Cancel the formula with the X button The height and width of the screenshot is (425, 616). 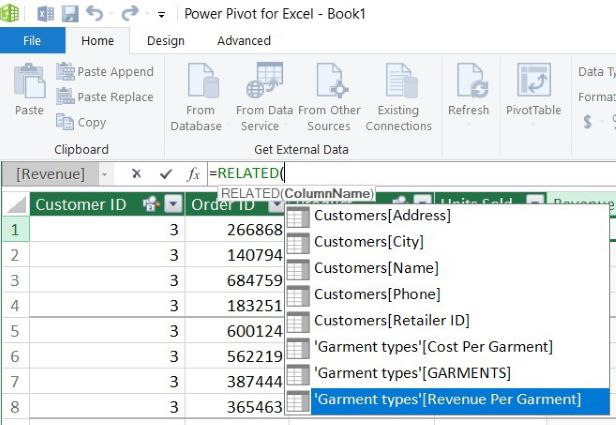coord(136,174)
